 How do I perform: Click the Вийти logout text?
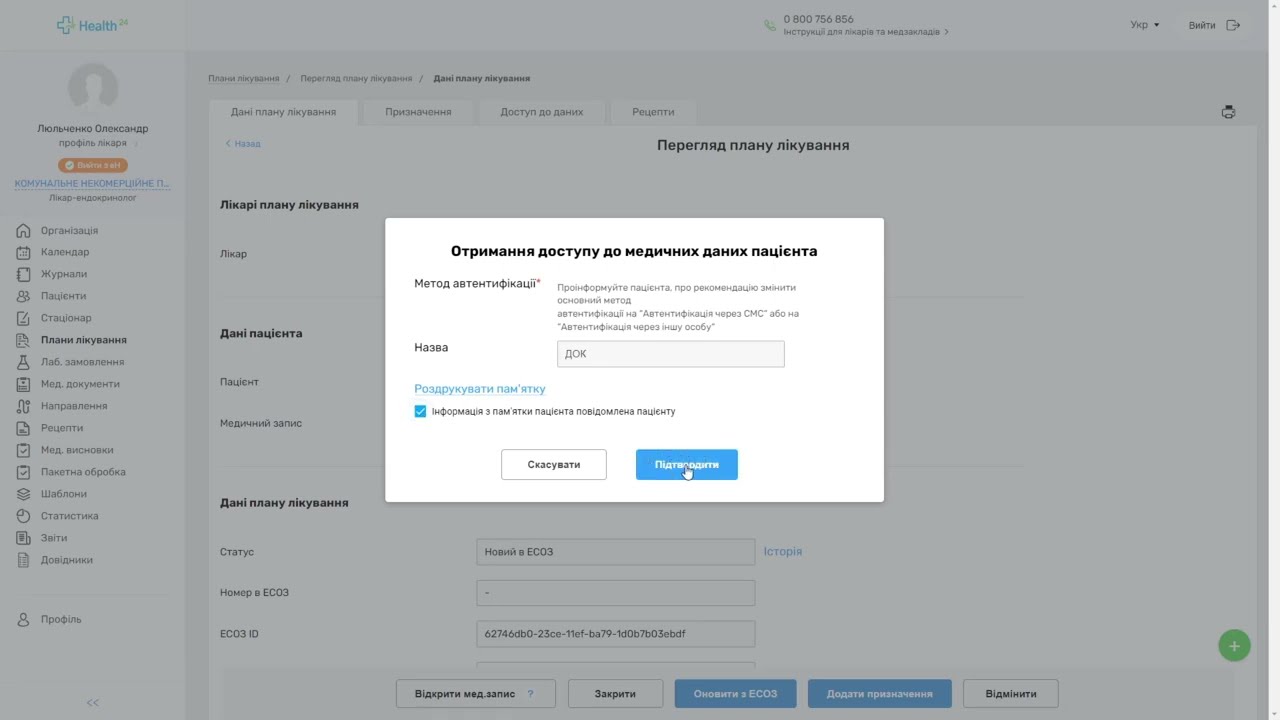pyautogui.click(x=1202, y=25)
